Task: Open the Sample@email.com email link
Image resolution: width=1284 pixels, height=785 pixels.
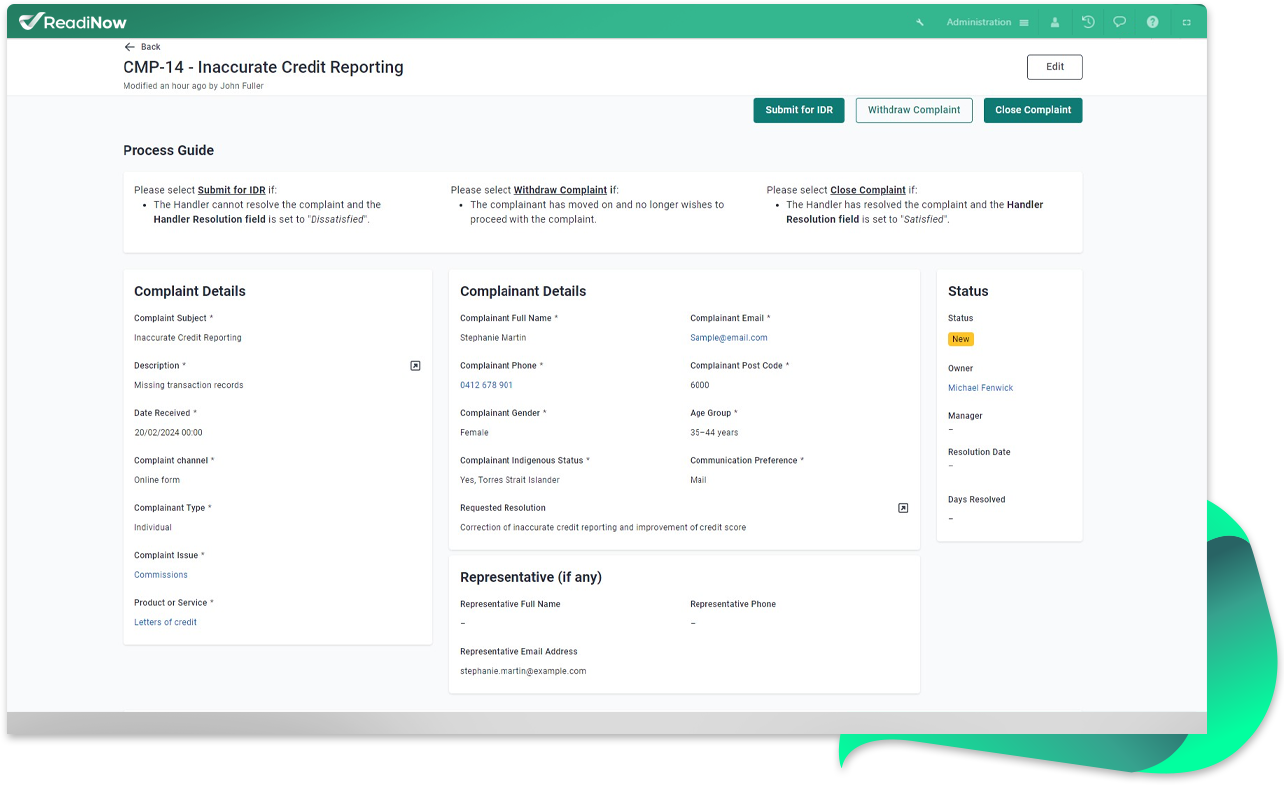Action: tap(728, 338)
